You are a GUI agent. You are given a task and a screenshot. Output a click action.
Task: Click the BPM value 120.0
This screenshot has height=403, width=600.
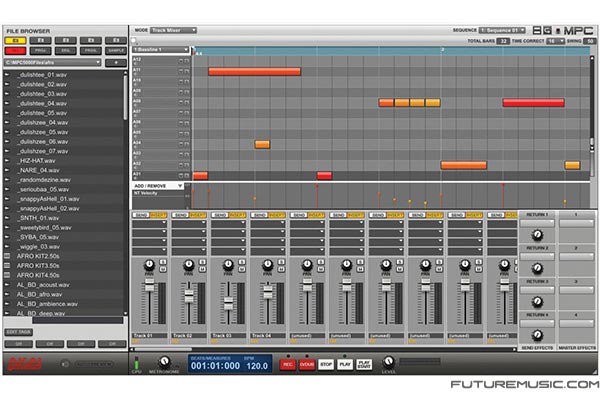coord(257,366)
